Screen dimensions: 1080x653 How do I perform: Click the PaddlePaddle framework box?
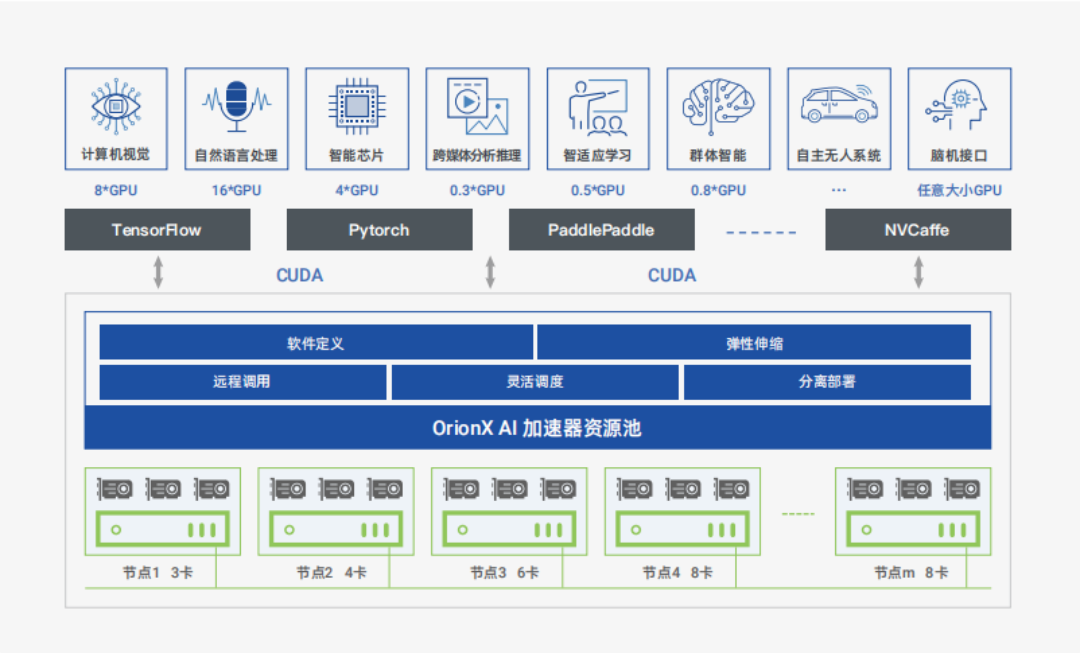[x=601, y=230]
